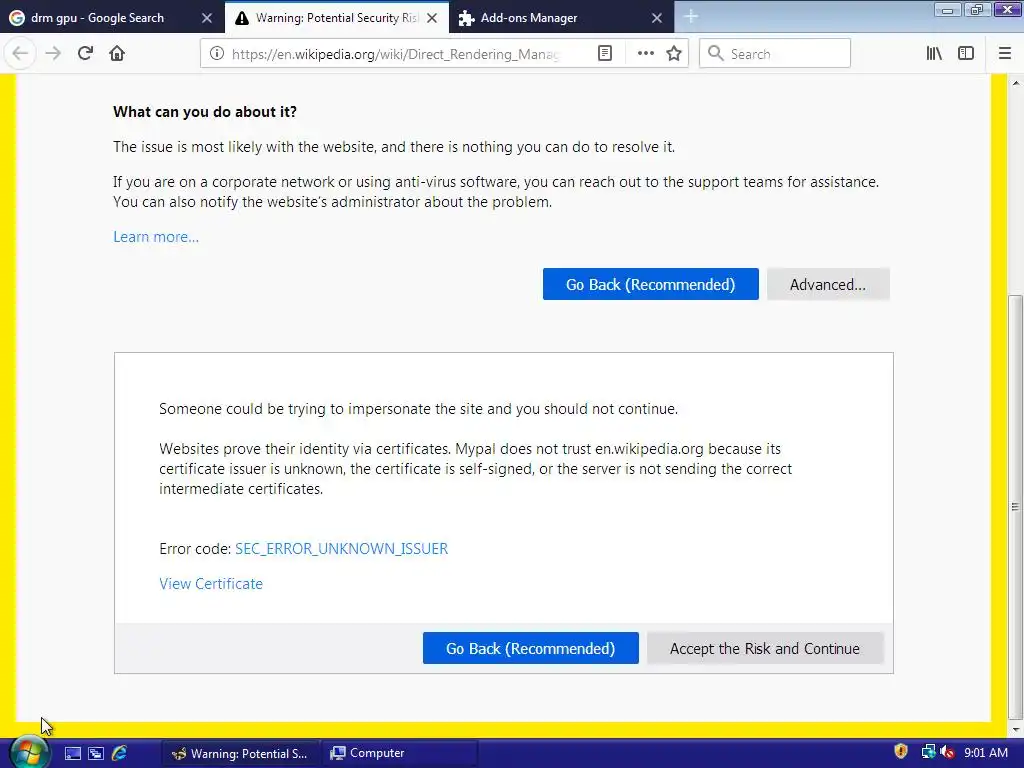Viewport: 1024px width, 768px height.
Task: Click the browser Forward arrow button
Action: click(53, 54)
